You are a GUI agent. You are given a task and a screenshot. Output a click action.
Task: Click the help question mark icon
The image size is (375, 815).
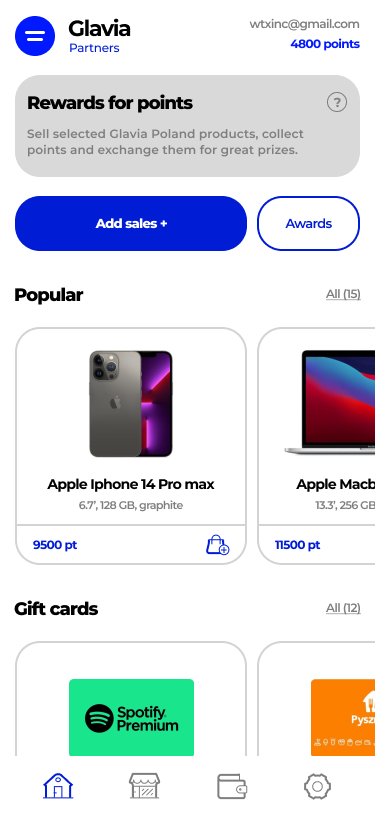point(337,102)
